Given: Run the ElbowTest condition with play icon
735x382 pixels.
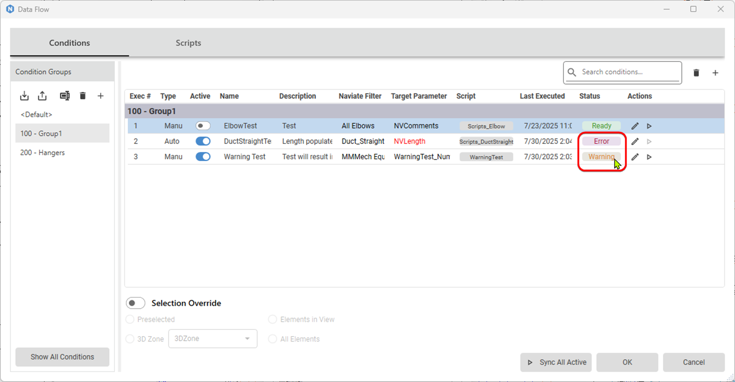Looking at the screenshot, I should tap(649, 126).
